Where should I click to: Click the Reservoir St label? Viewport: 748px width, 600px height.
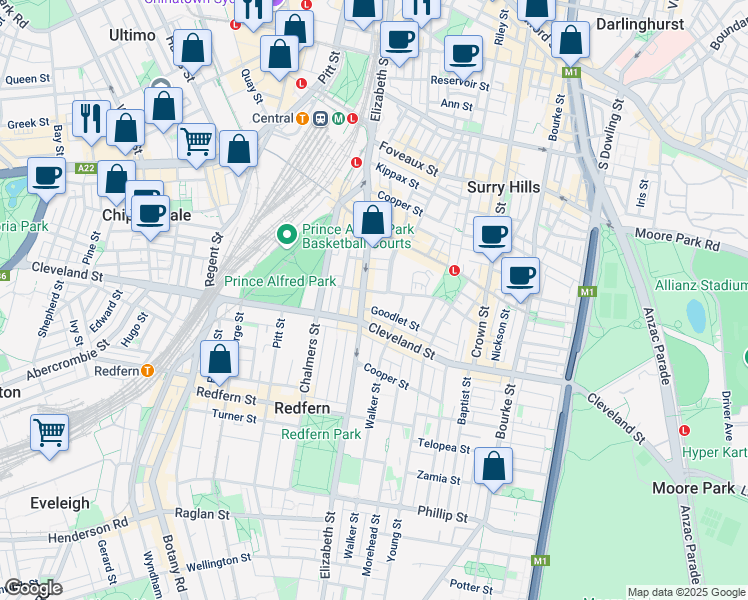pos(460,83)
